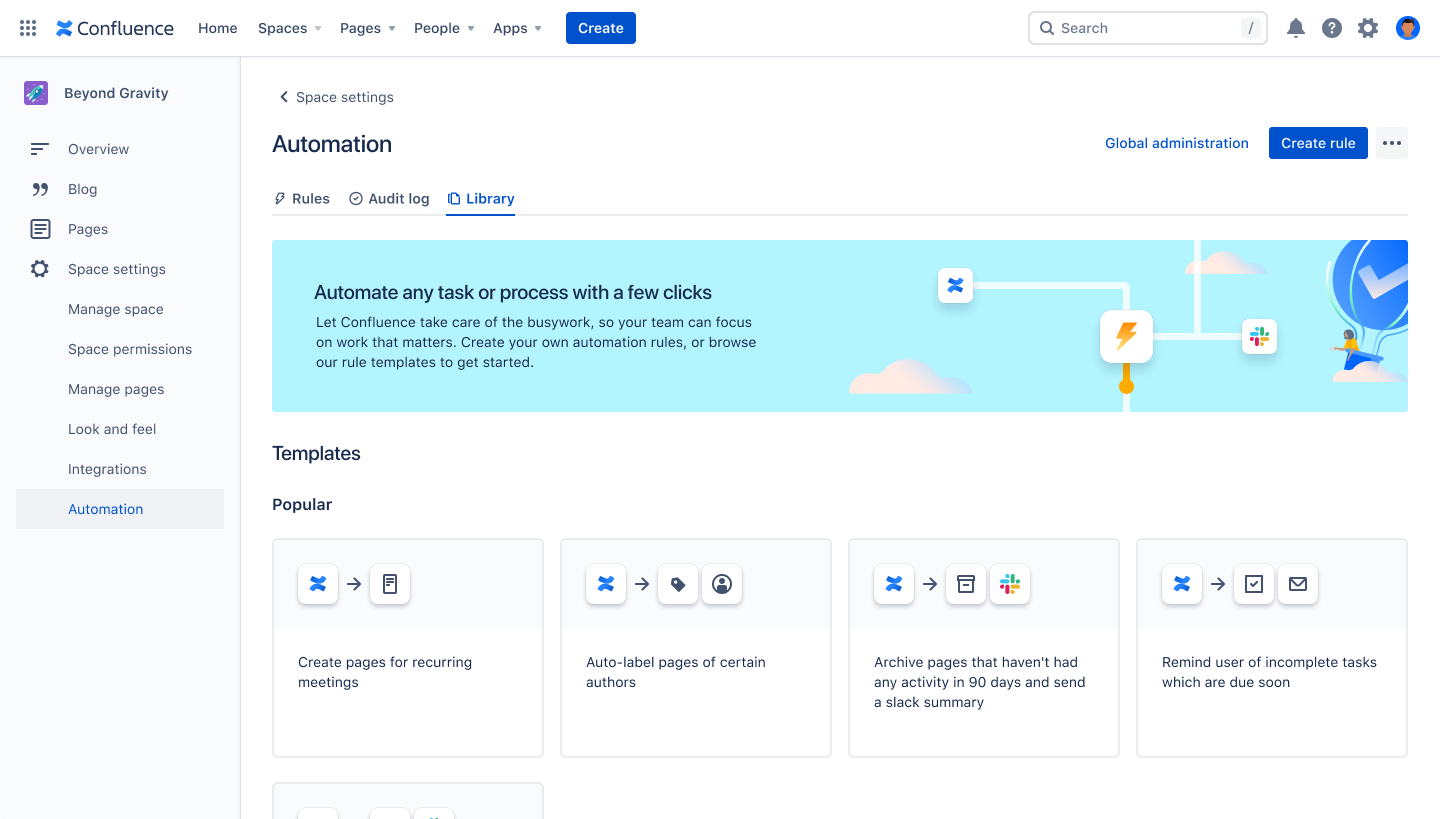Open the Atlassian app switcher grid
Image resolution: width=1440 pixels, height=819 pixels.
click(x=27, y=27)
